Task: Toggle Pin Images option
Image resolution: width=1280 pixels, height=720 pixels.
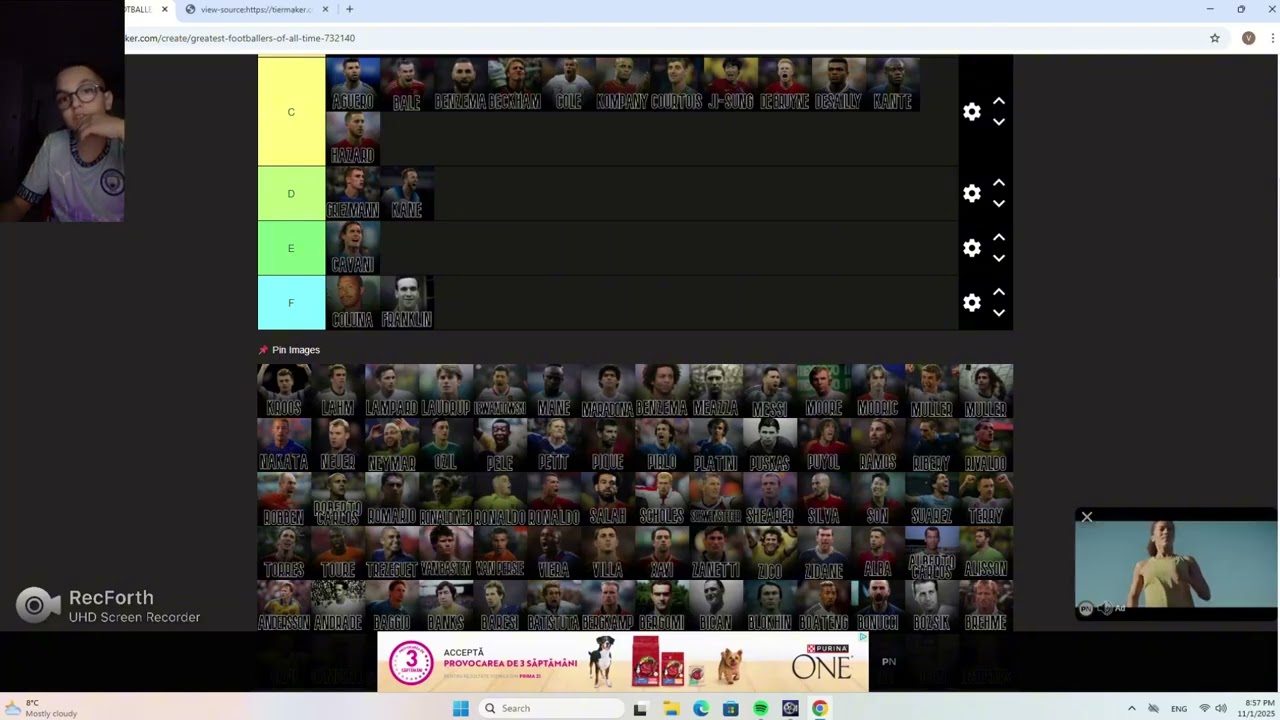Action: 289,350
